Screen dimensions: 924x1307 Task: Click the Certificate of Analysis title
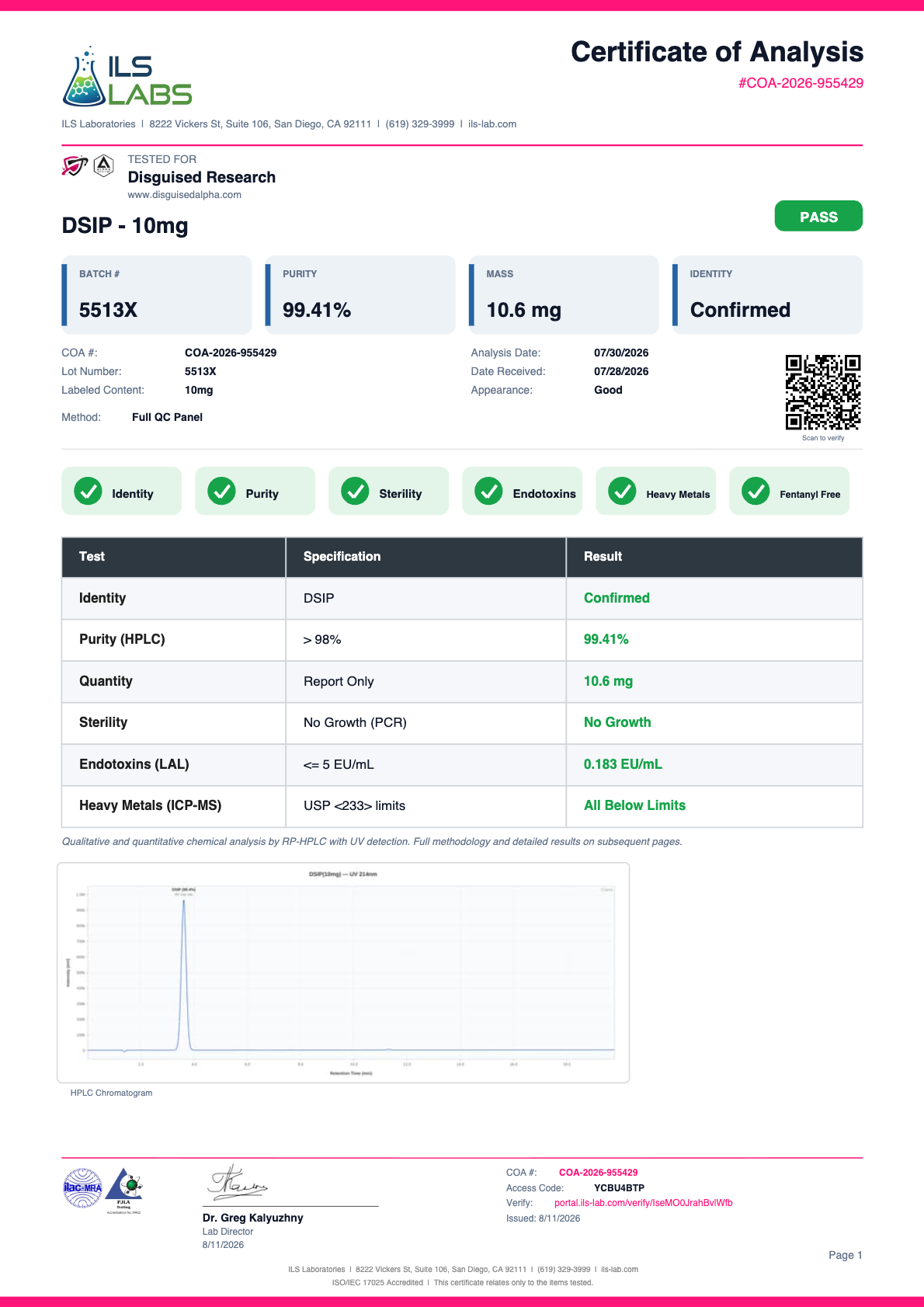[x=717, y=52]
